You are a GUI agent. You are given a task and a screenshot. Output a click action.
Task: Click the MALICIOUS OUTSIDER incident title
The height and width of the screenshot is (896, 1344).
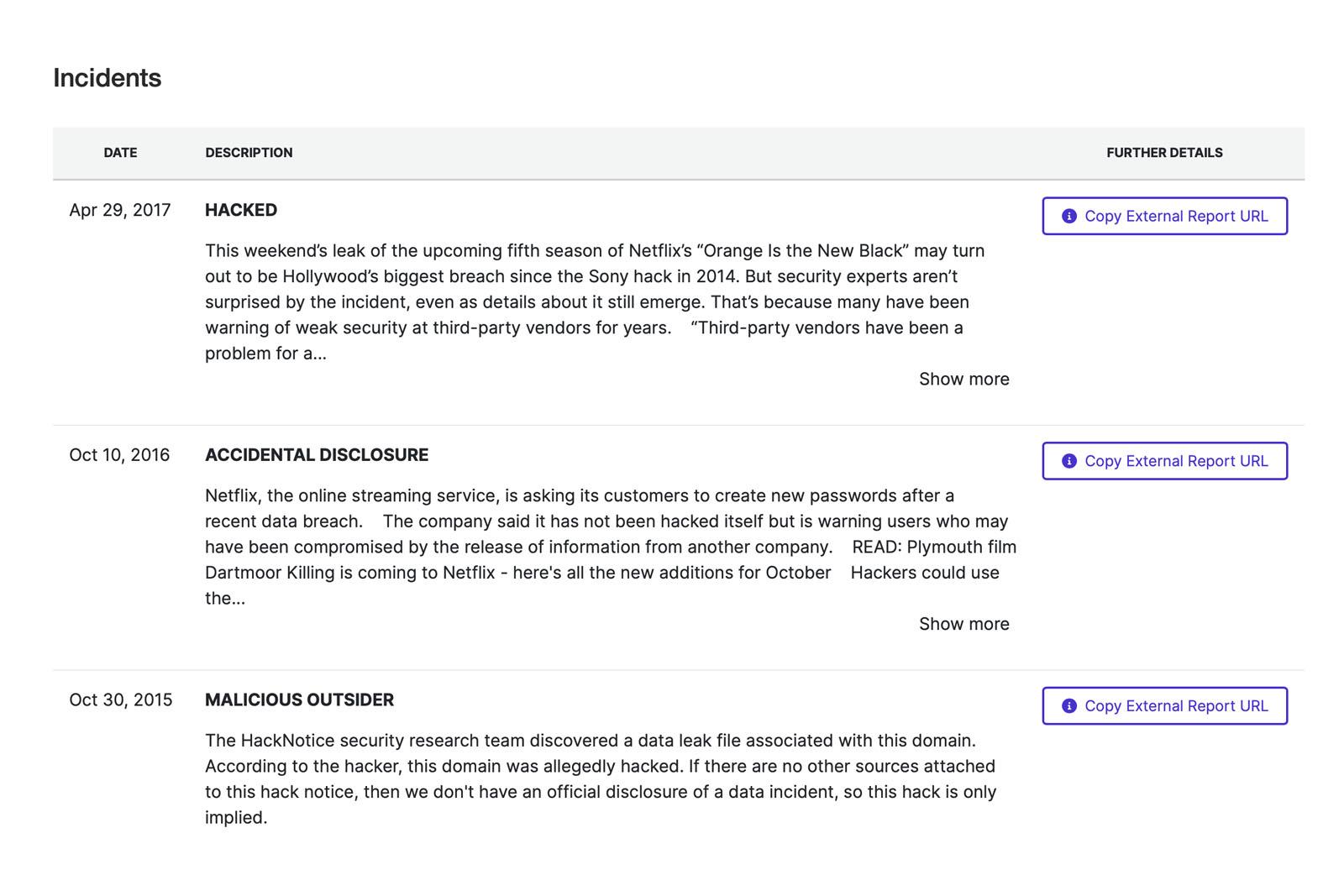[299, 700]
